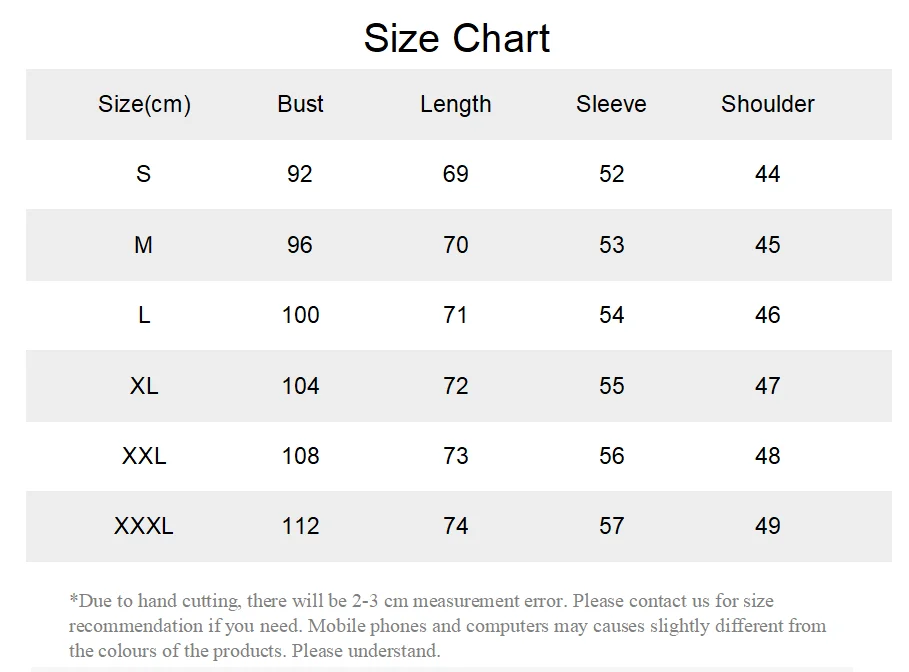Viewport: 909px width, 672px height.
Task: Click bust value 92 for size S
Action: 300,174
